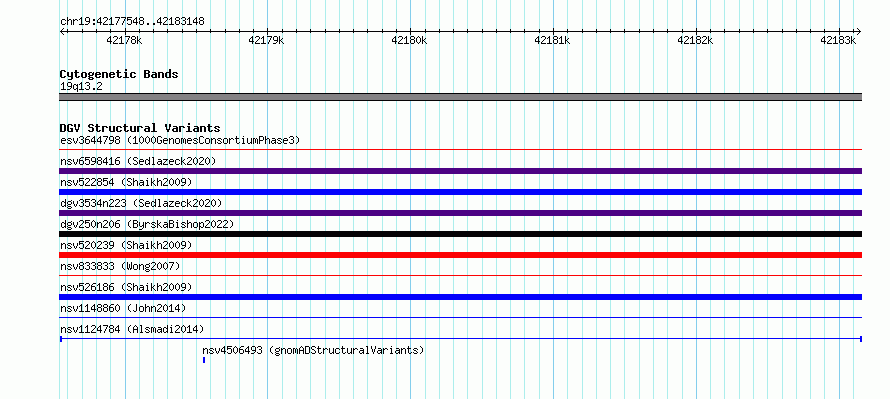Click the 42180k ruler tick label
The width and height of the screenshot is (890, 399).
(x=410, y=41)
